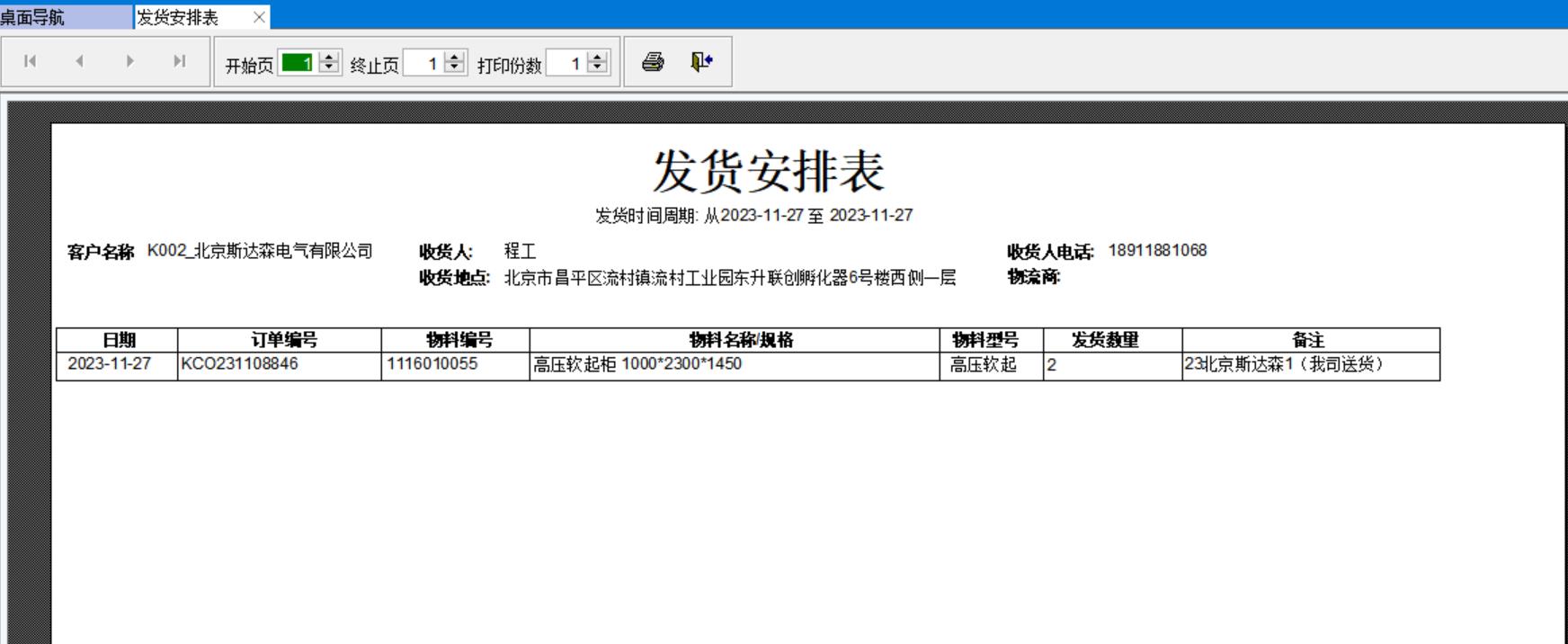Select the 发货安排表 tab
The image size is (1568, 644).
(178, 17)
